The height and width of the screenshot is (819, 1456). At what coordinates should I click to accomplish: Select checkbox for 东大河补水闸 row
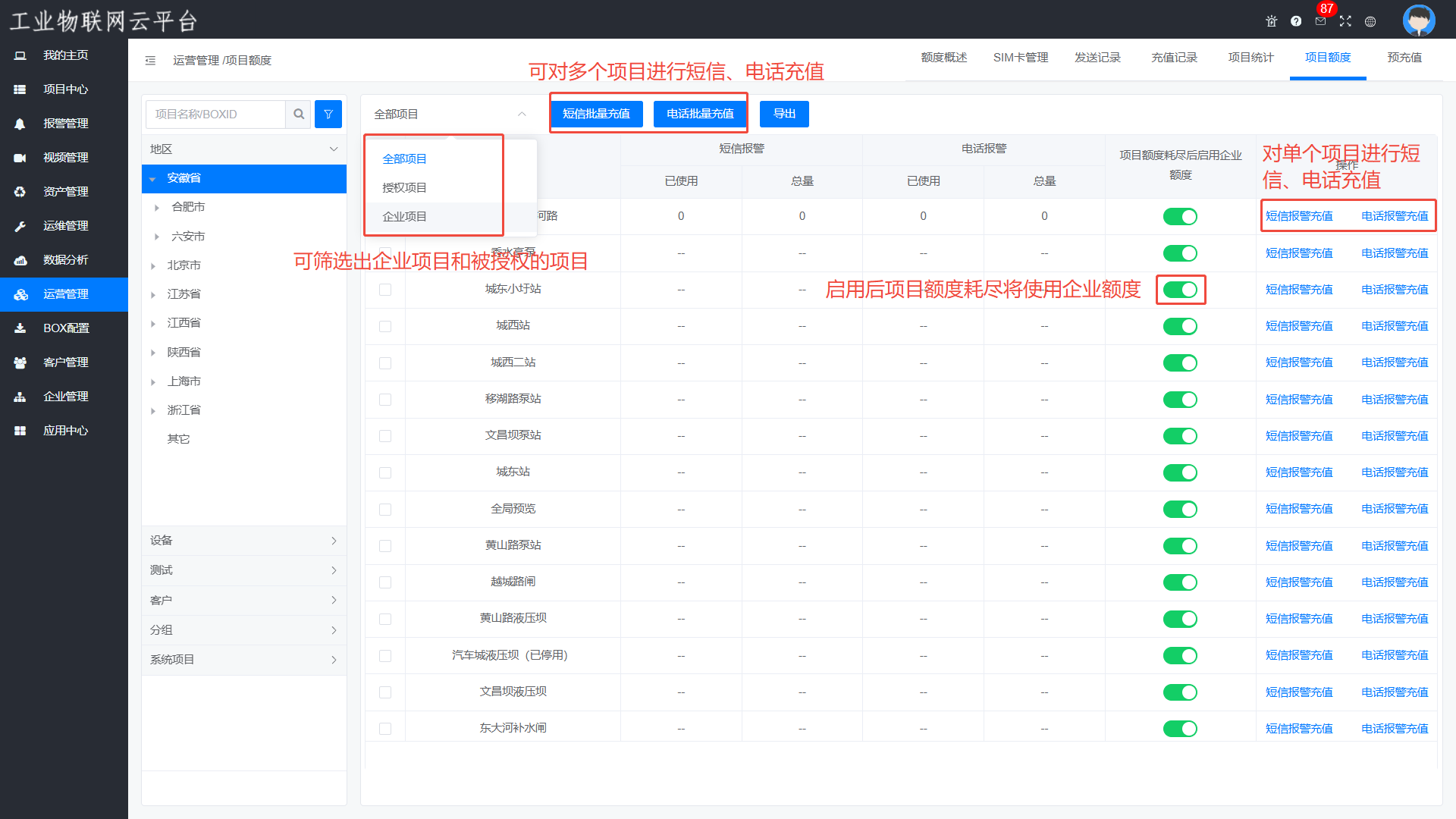[x=385, y=729]
